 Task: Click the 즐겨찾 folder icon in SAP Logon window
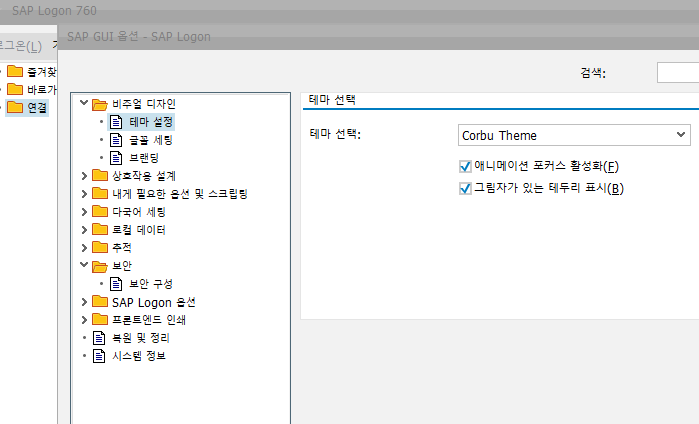click(x=15, y=71)
